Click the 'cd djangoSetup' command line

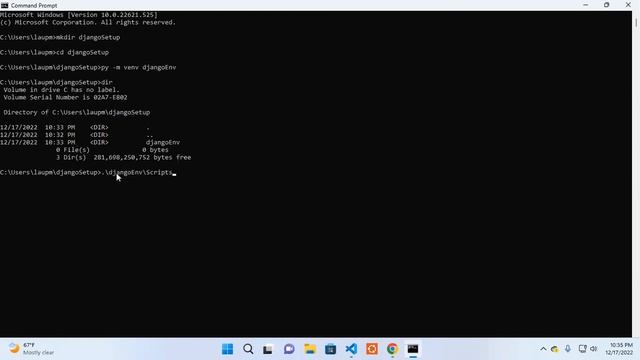(54, 52)
